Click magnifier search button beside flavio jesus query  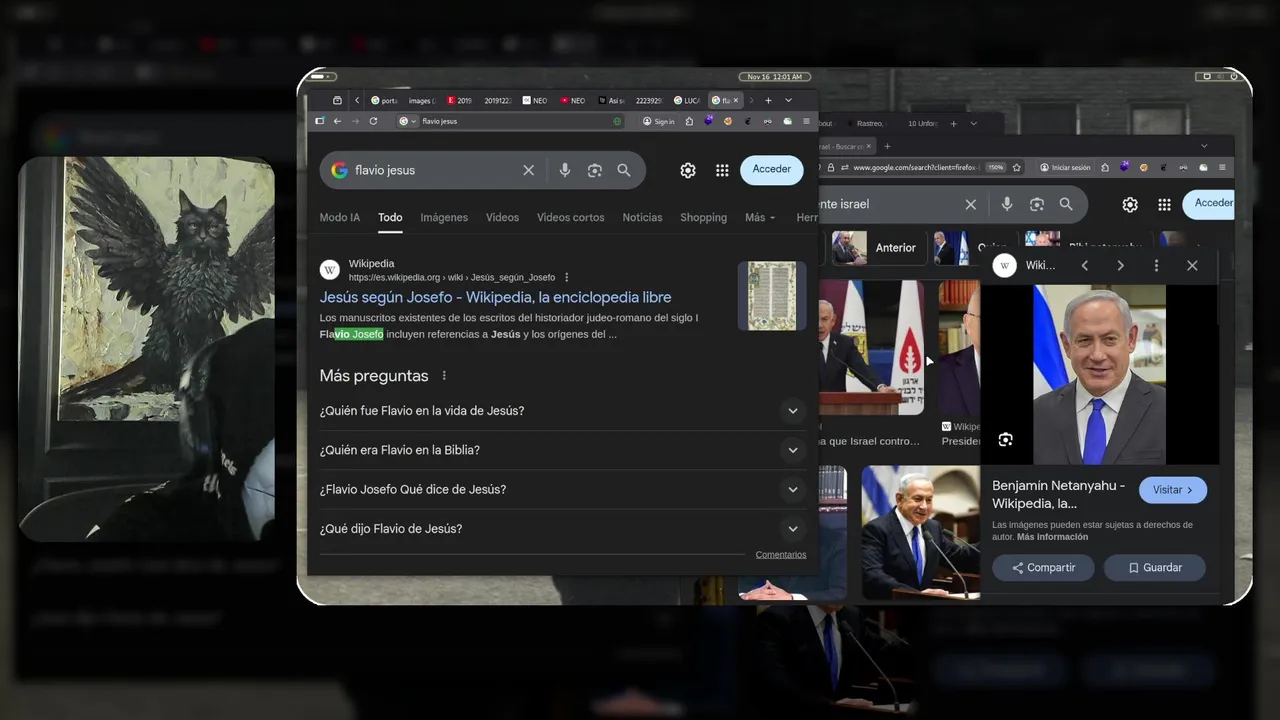pos(624,170)
